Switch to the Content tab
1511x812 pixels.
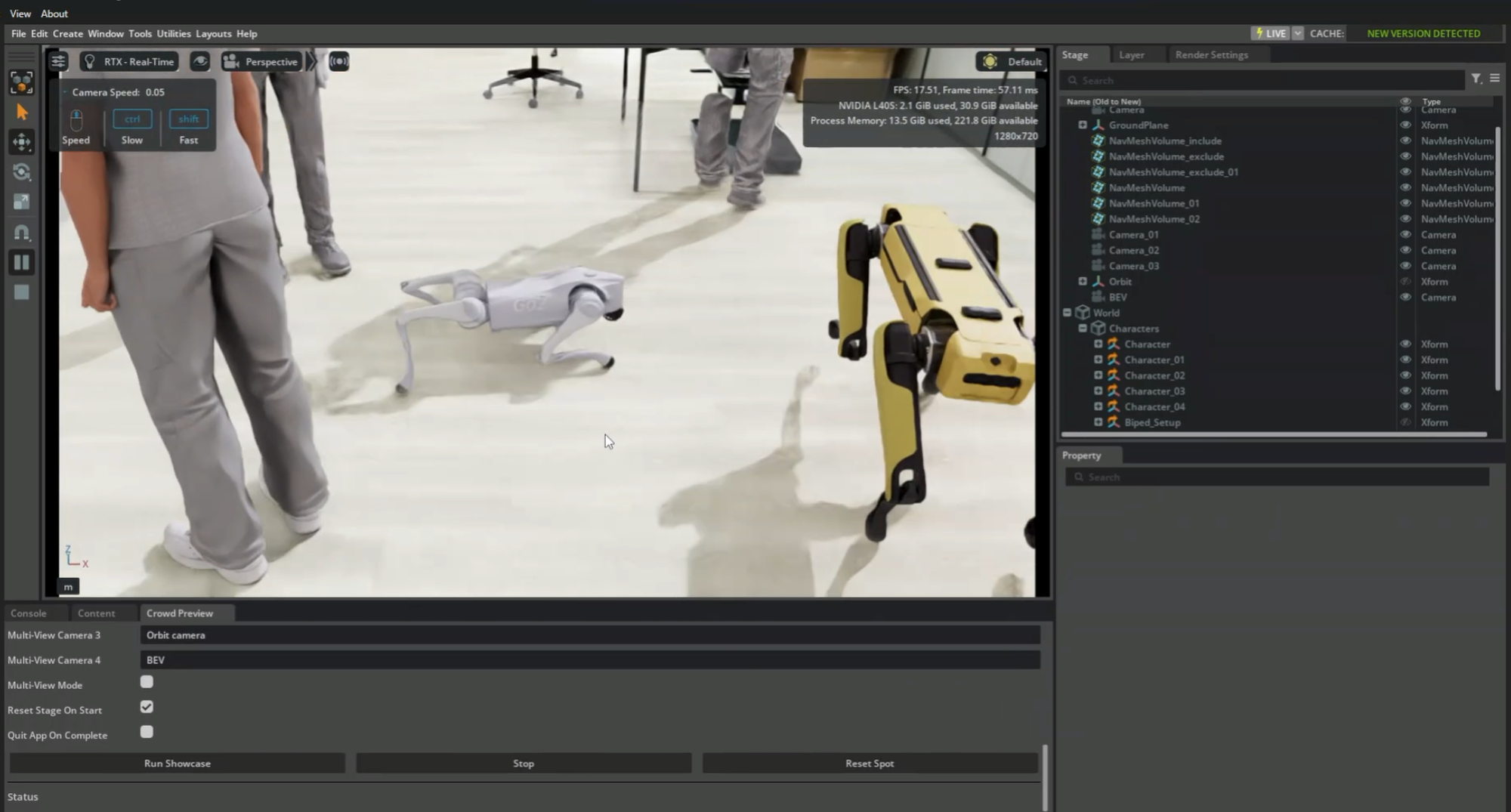coord(96,613)
